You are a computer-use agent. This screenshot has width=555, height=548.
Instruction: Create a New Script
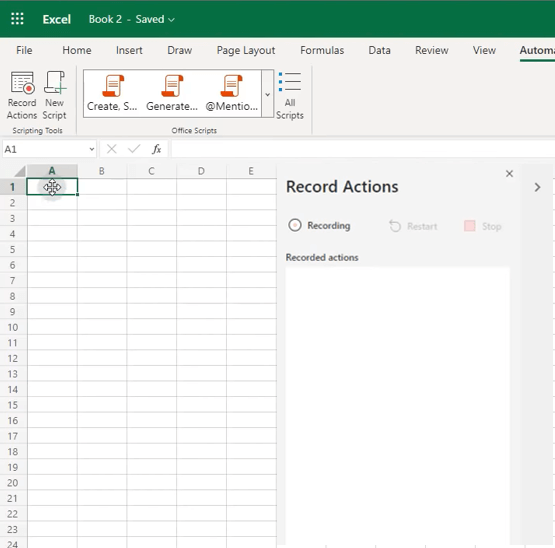[x=55, y=96]
